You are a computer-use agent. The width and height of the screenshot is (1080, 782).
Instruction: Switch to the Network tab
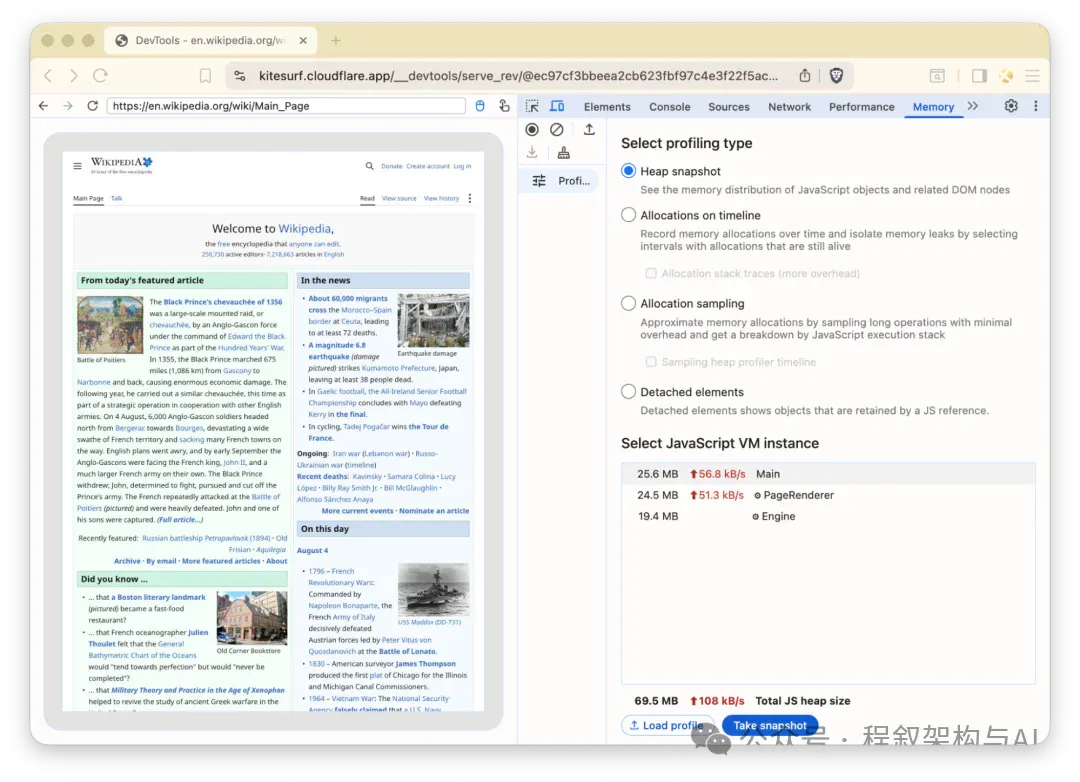pos(789,107)
